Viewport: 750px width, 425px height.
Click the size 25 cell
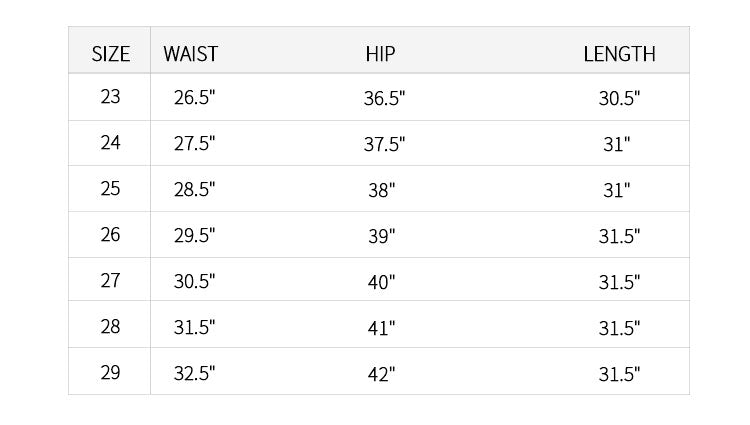(x=111, y=189)
